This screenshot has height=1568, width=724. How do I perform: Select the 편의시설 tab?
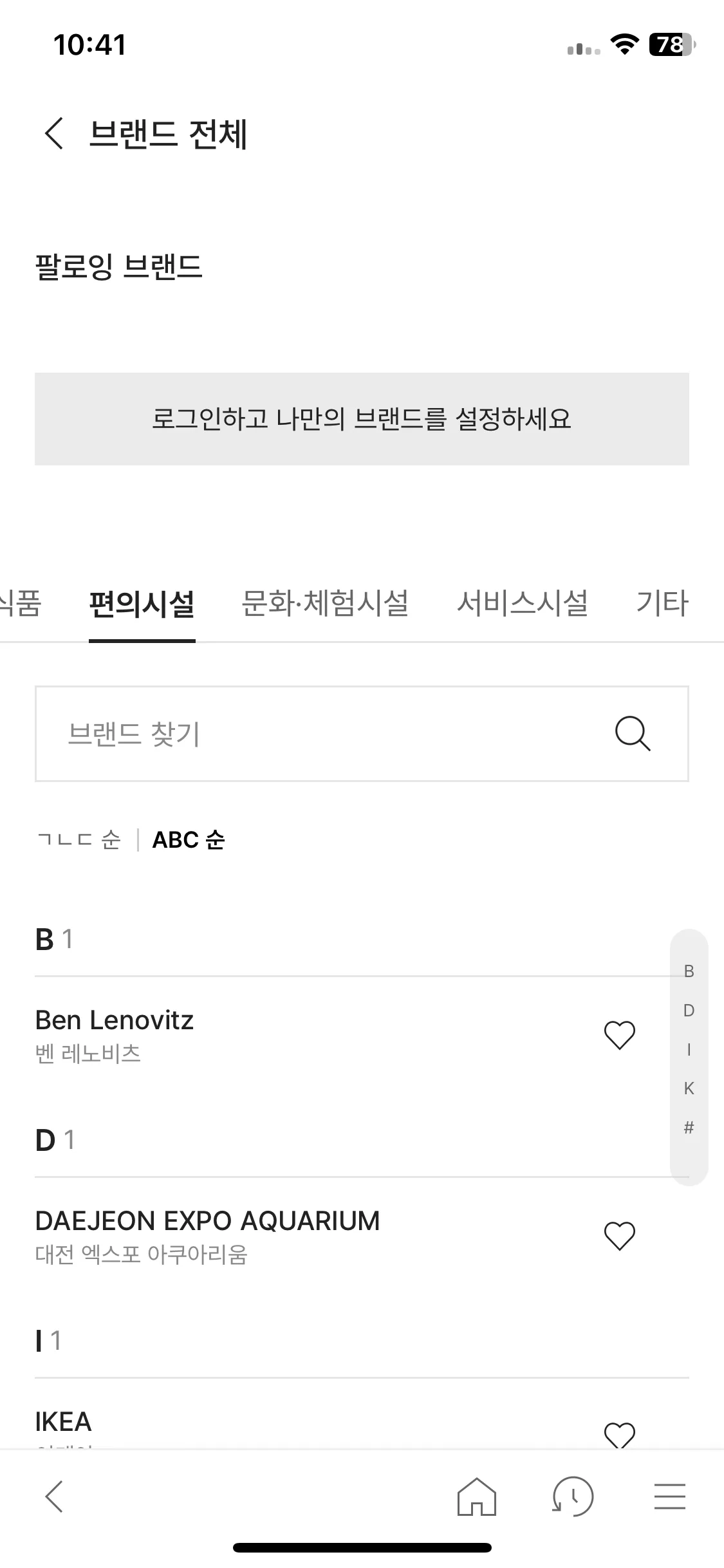[x=142, y=604]
